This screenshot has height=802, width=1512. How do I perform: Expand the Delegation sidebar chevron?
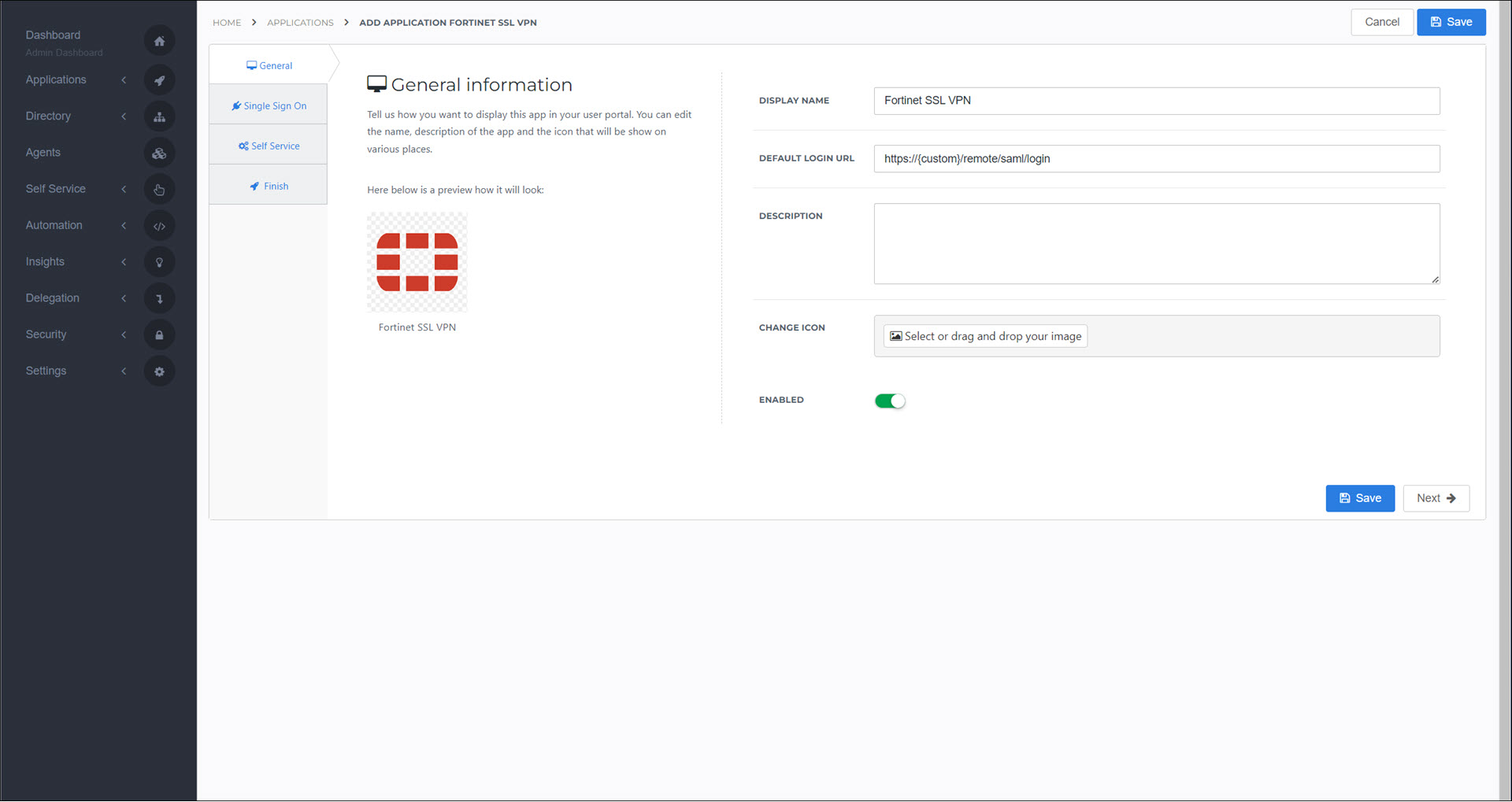click(124, 298)
